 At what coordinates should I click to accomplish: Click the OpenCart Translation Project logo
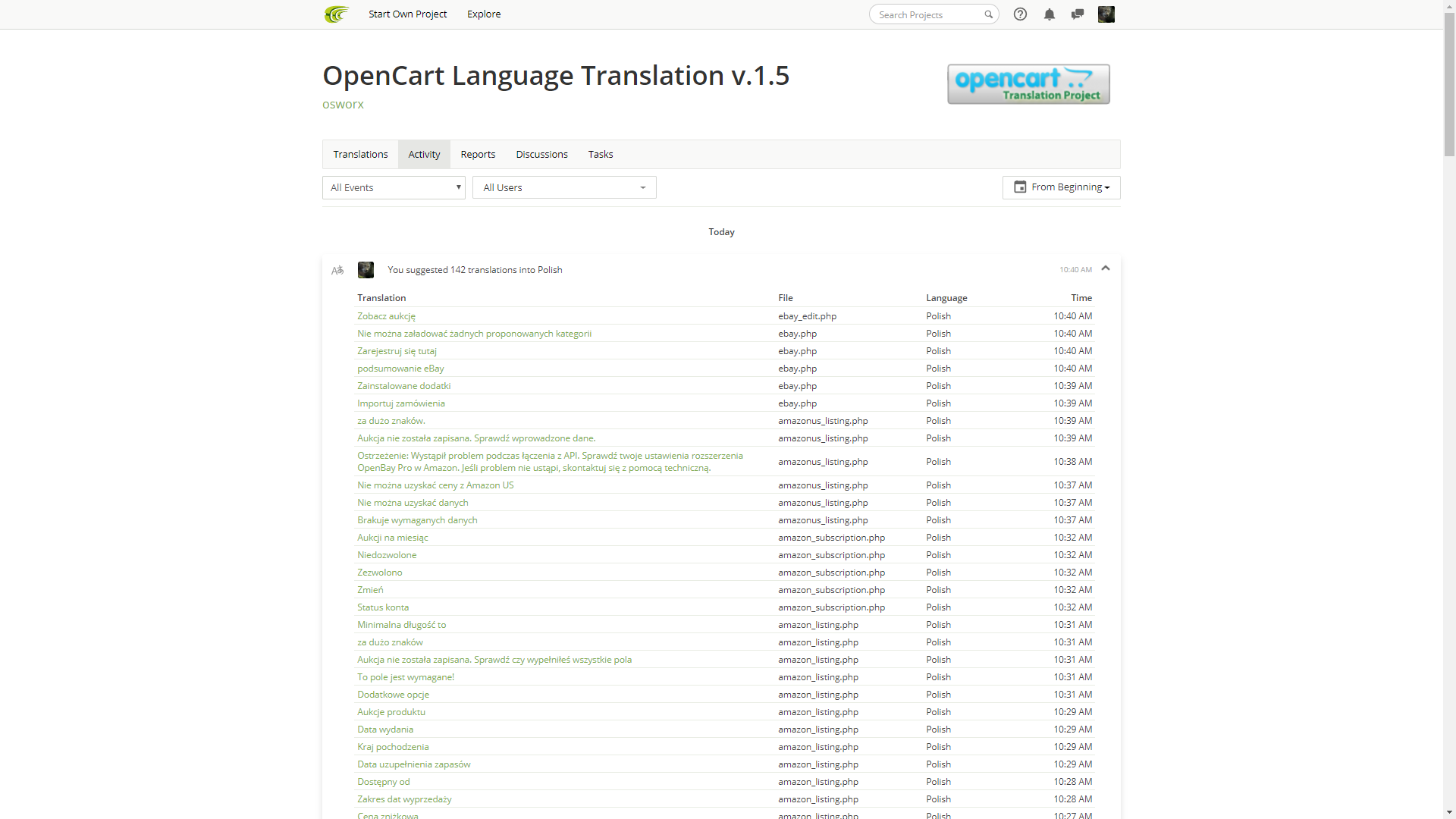1028,84
